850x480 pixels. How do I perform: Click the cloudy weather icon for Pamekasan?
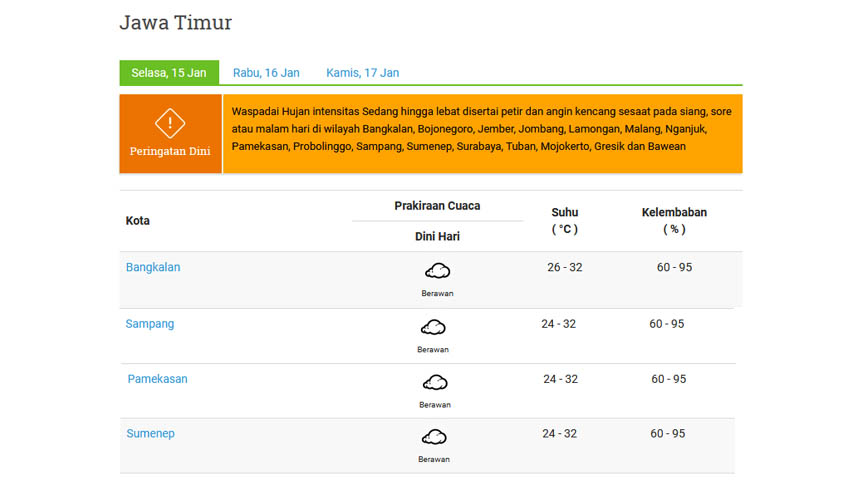click(435, 382)
